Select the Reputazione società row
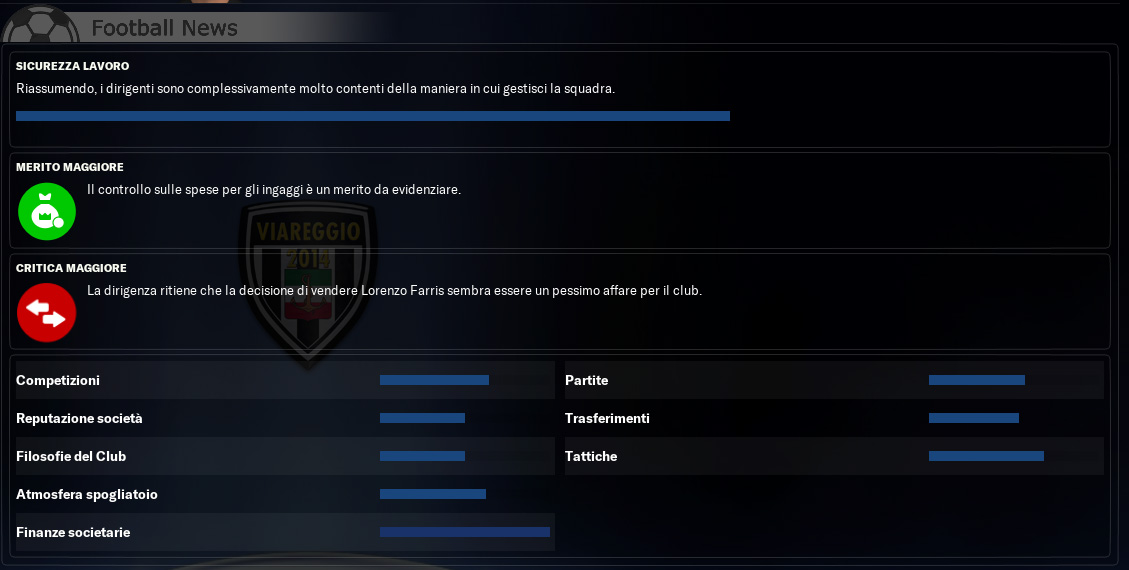The image size is (1129, 570). (285, 418)
